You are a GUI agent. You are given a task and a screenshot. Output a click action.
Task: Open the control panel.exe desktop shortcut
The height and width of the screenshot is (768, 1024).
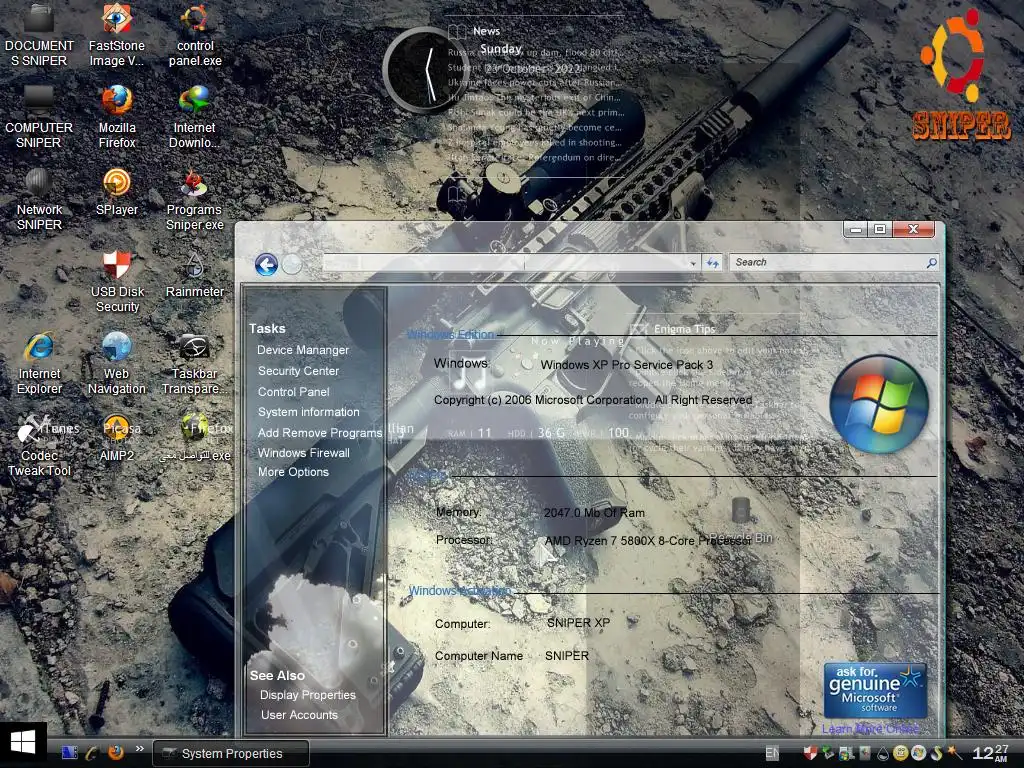pyautogui.click(x=195, y=35)
